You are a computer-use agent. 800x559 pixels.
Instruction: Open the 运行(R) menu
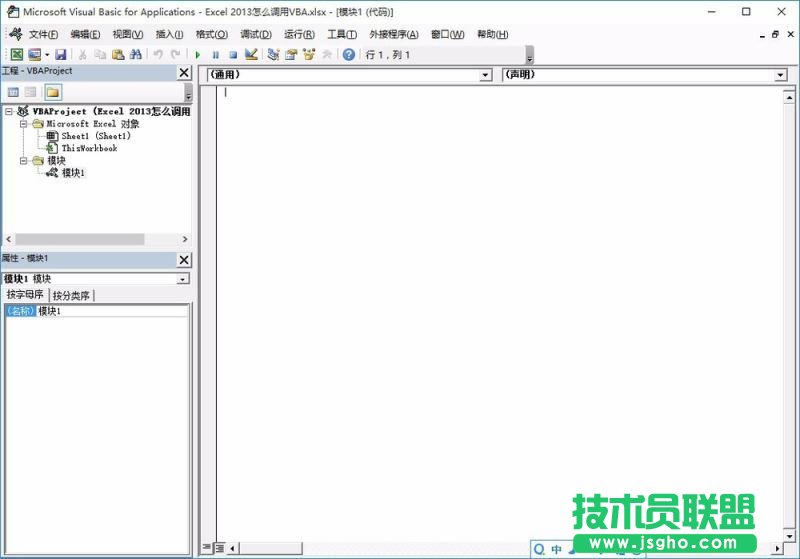pos(299,34)
